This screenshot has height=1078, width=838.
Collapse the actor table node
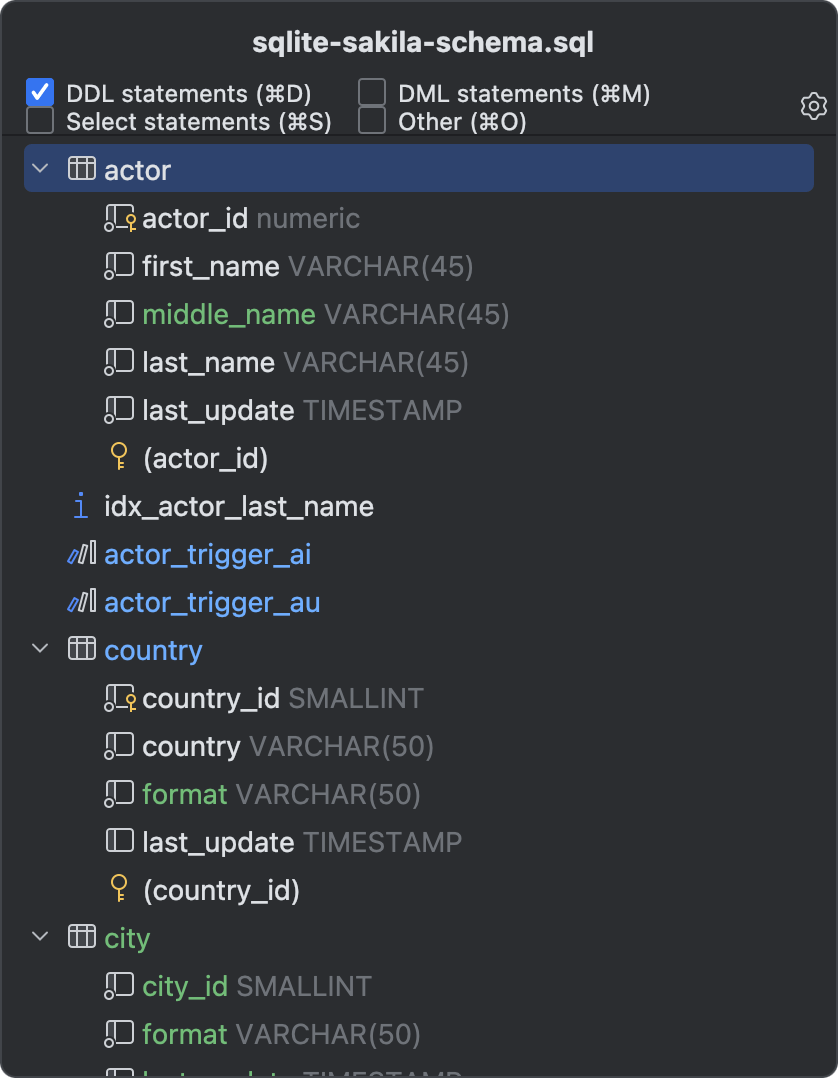click(x=39, y=168)
